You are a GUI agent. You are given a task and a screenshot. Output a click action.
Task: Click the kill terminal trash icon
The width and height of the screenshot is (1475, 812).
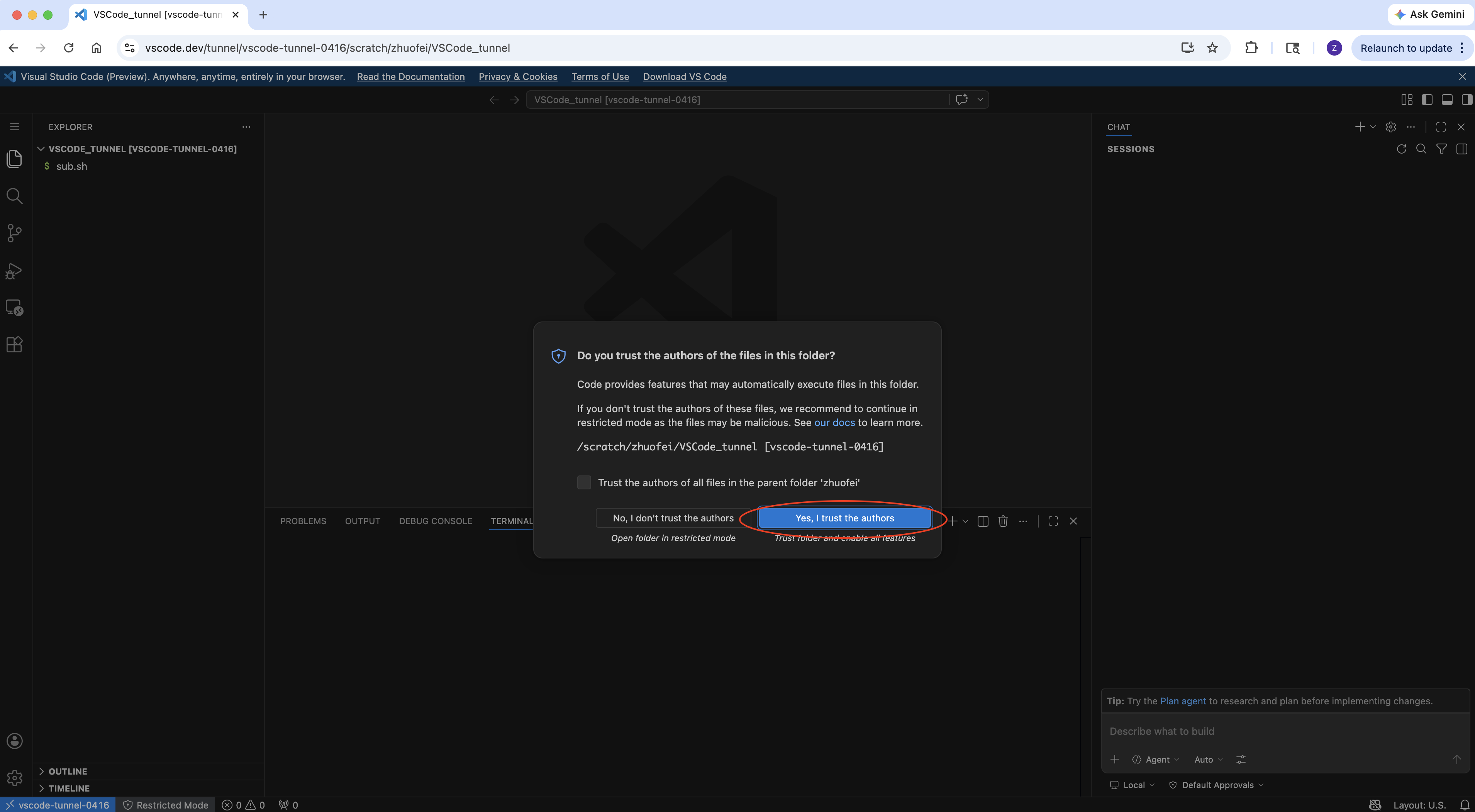coord(1003,521)
